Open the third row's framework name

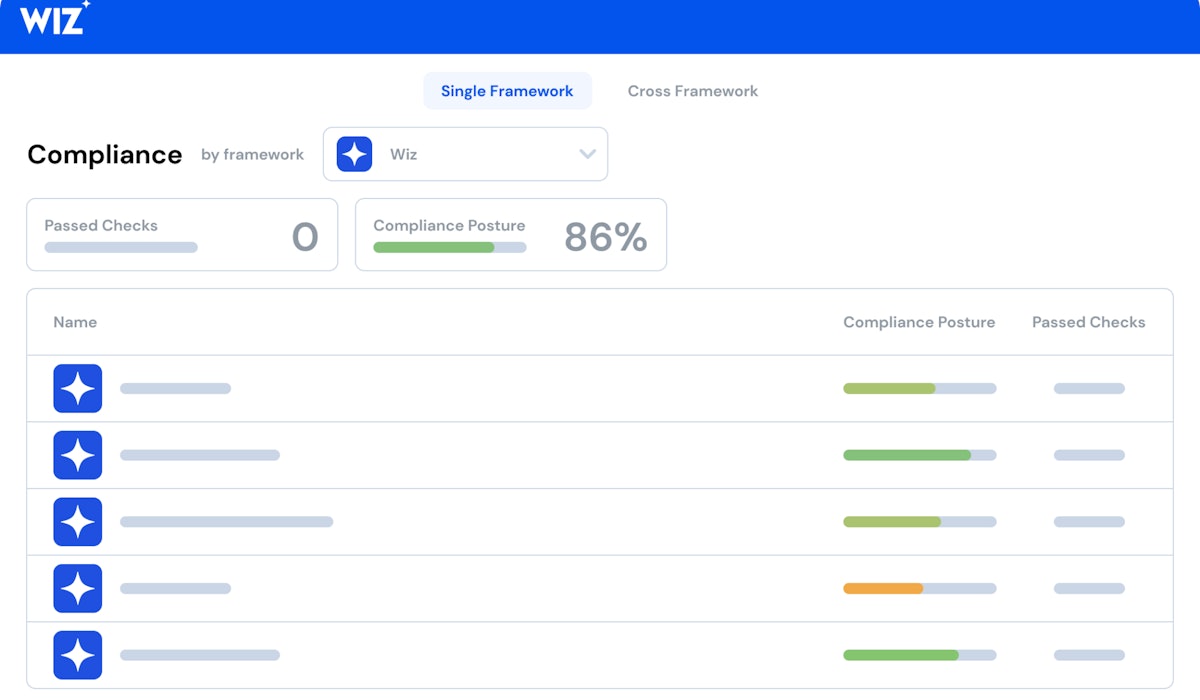click(x=226, y=522)
